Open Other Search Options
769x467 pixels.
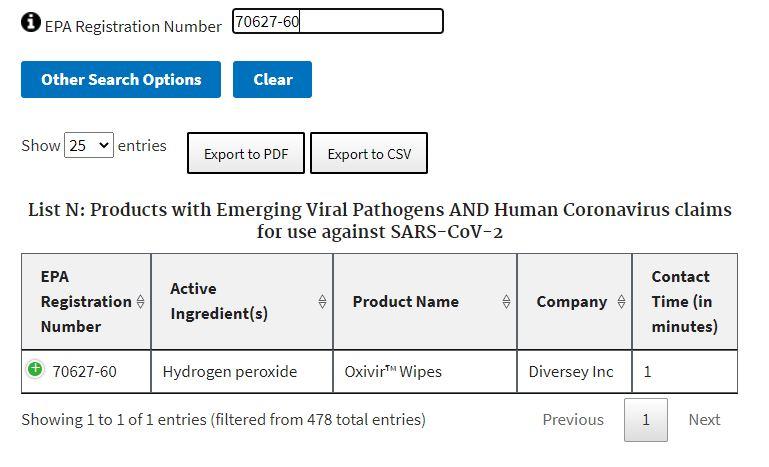(x=121, y=80)
